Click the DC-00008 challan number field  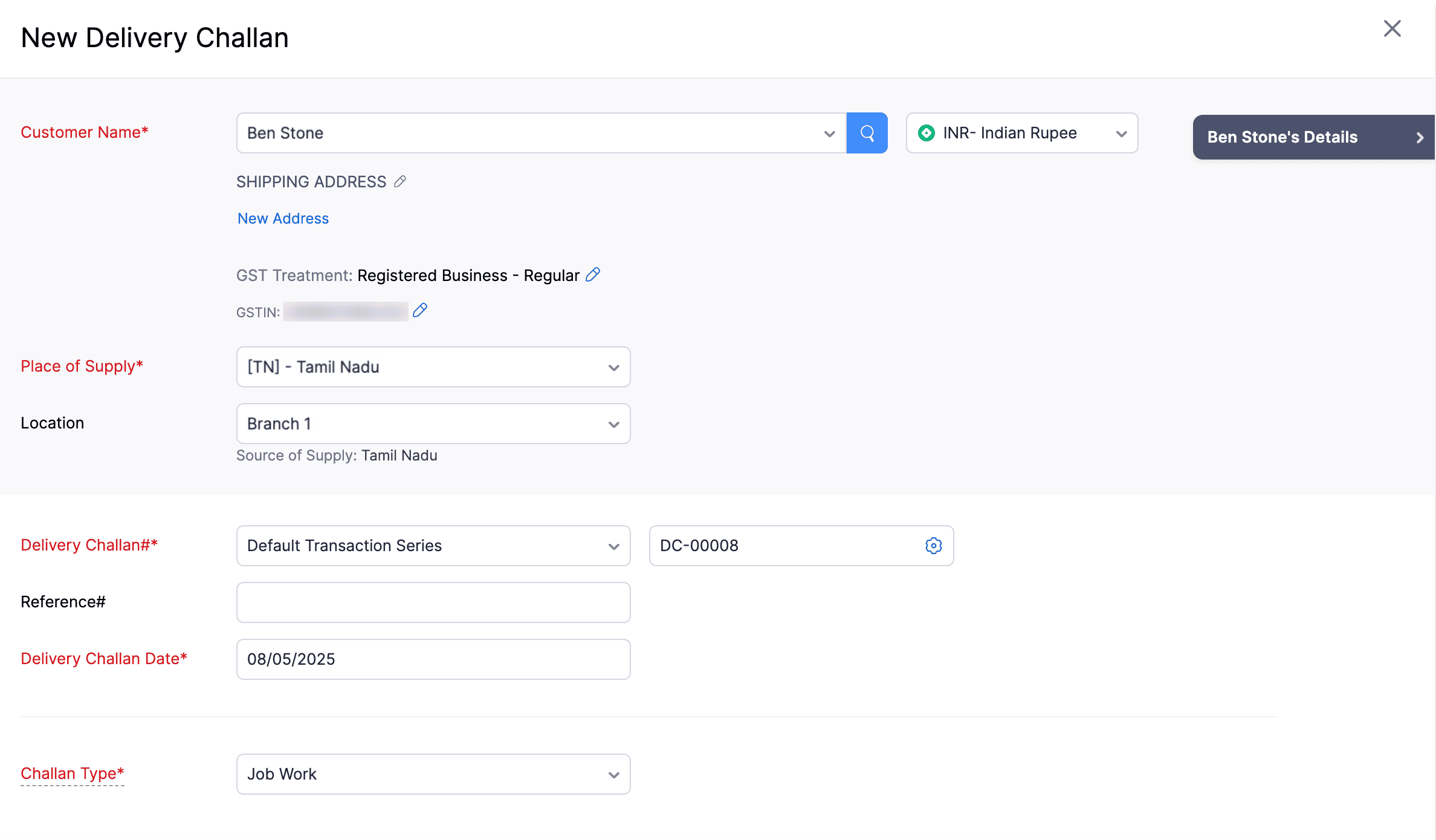pos(786,546)
